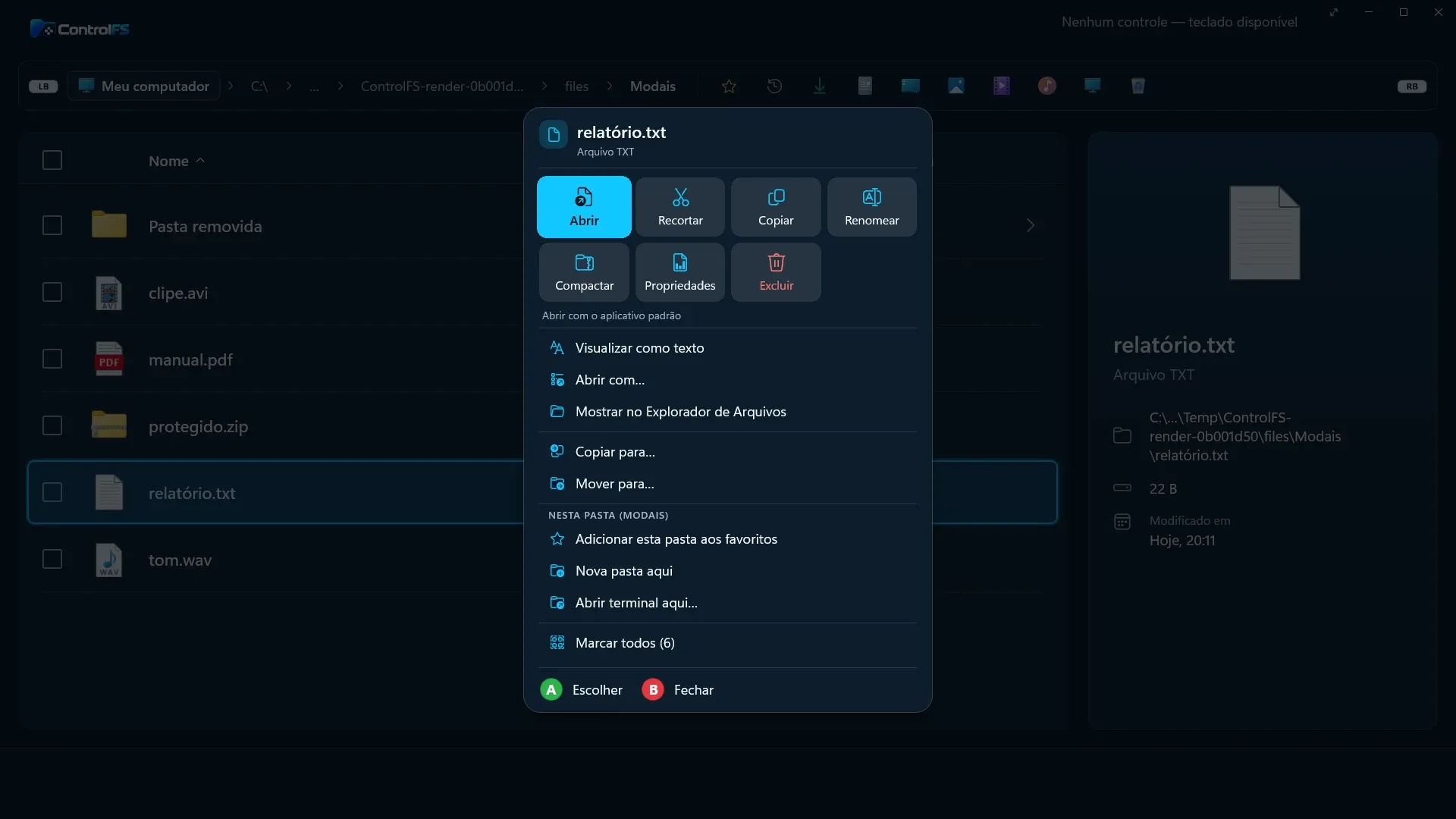Viewport: 1456px width, 819px height.
Task: Click Adicionar esta pasta aos favoritos
Action: pos(728,539)
